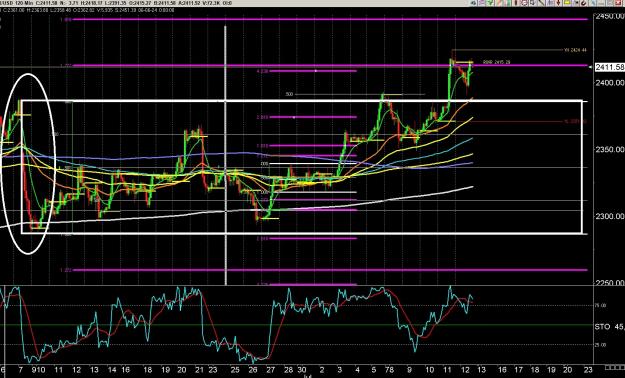Click the 2450.00 price axis label
The height and width of the screenshot is (378, 625).
(x=609, y=16)
